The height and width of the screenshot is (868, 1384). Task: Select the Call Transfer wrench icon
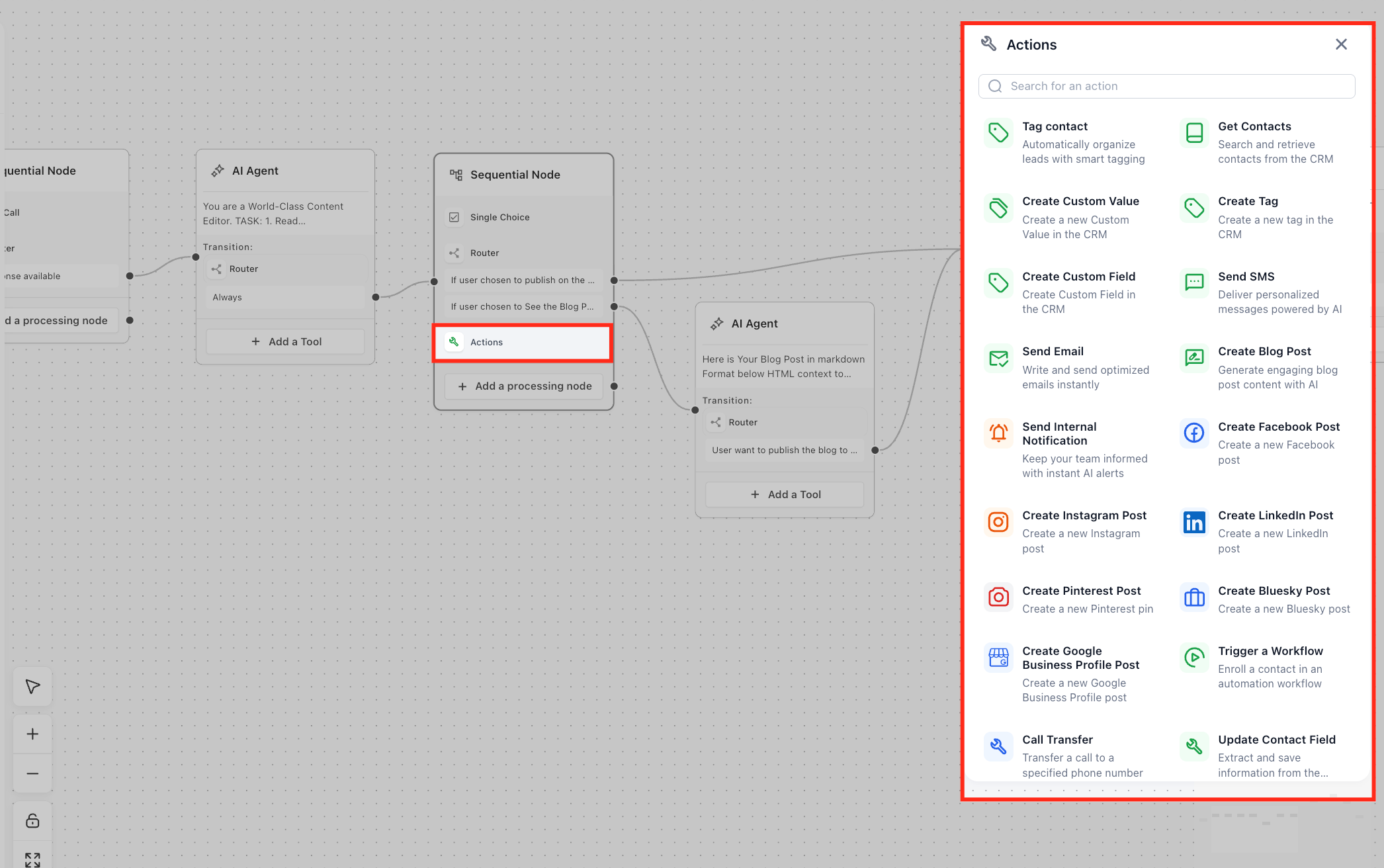click(x=998, y=746)
